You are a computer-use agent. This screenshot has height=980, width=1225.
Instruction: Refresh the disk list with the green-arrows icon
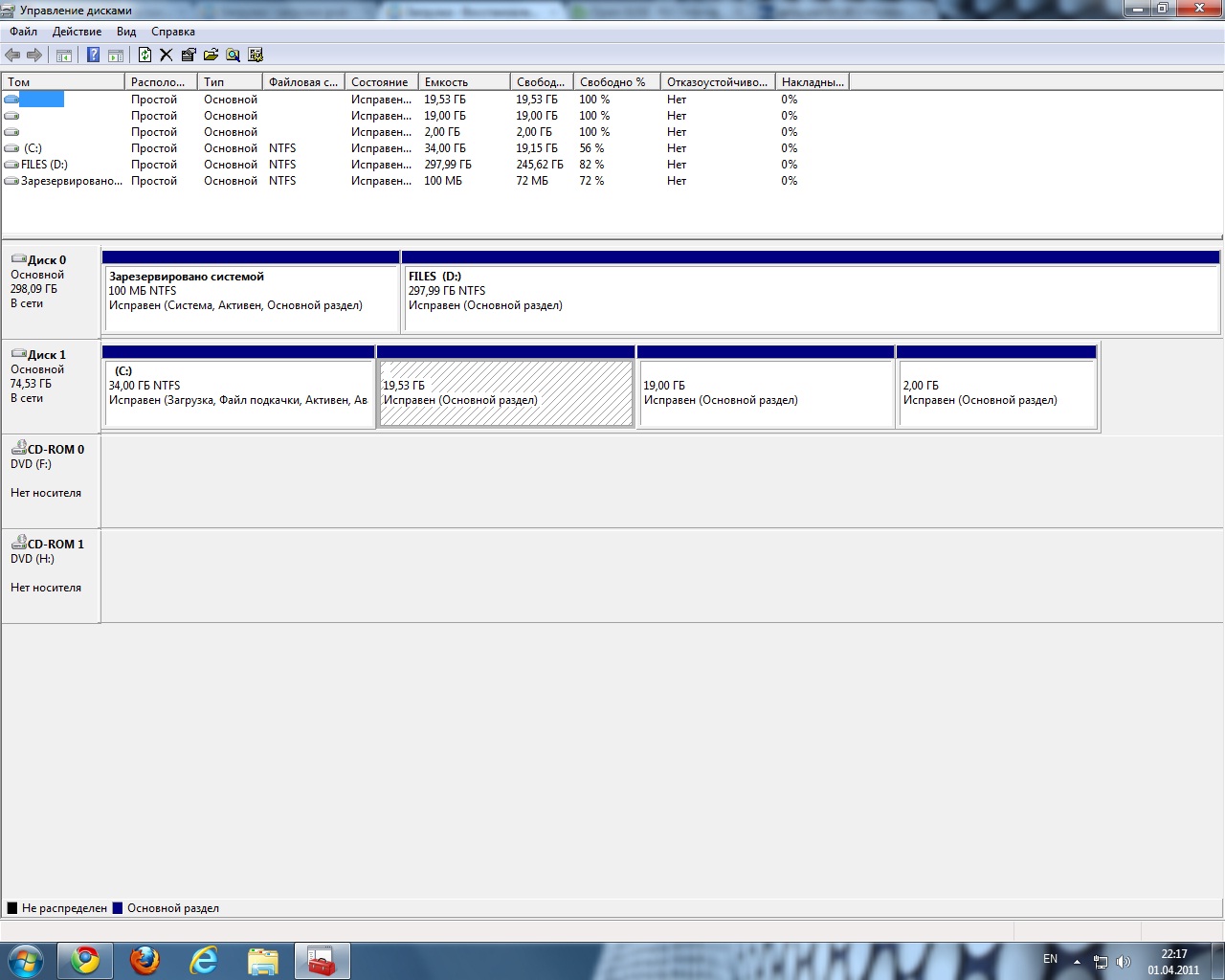point(145,56)
